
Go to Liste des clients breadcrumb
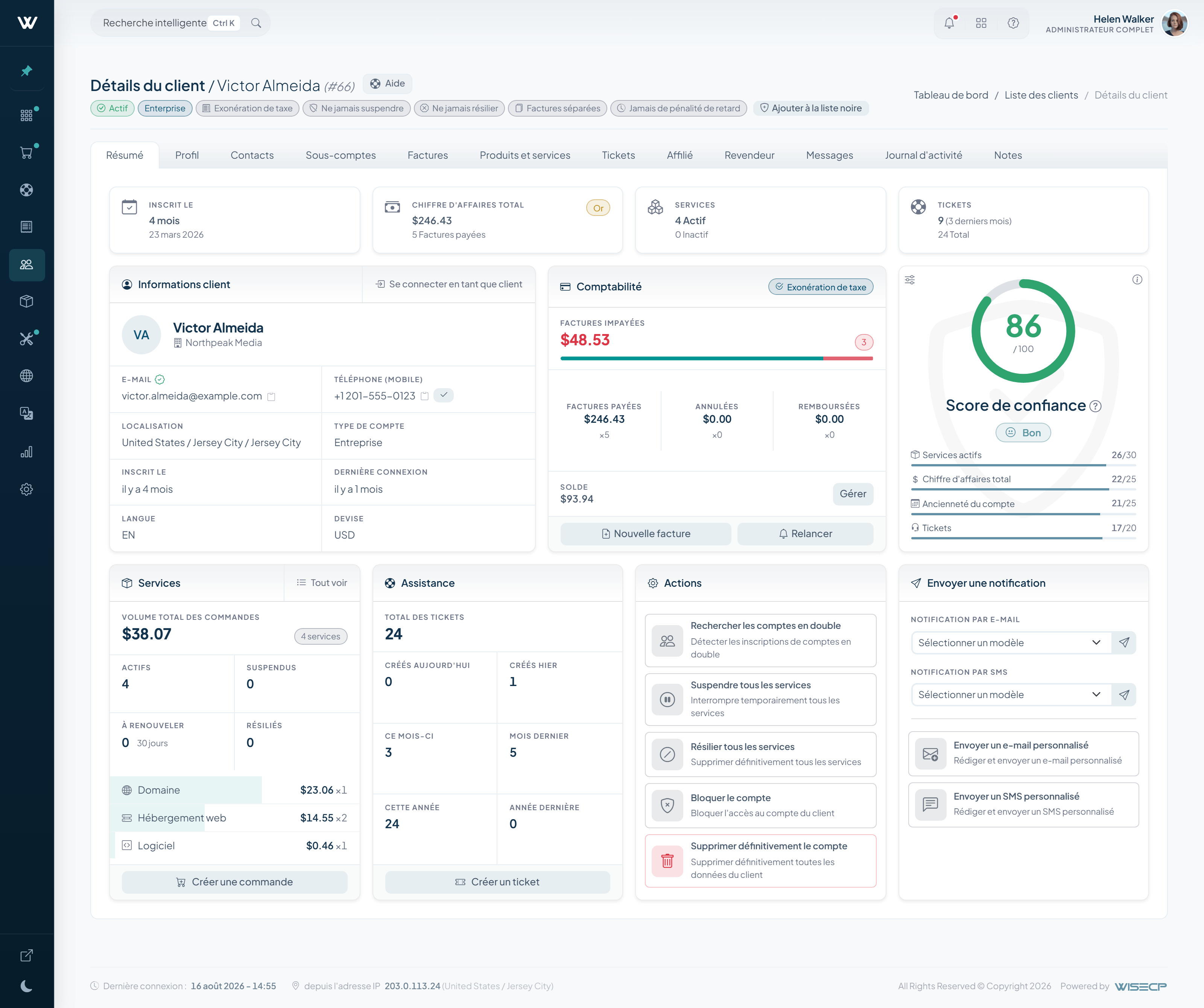(1041, 95)
